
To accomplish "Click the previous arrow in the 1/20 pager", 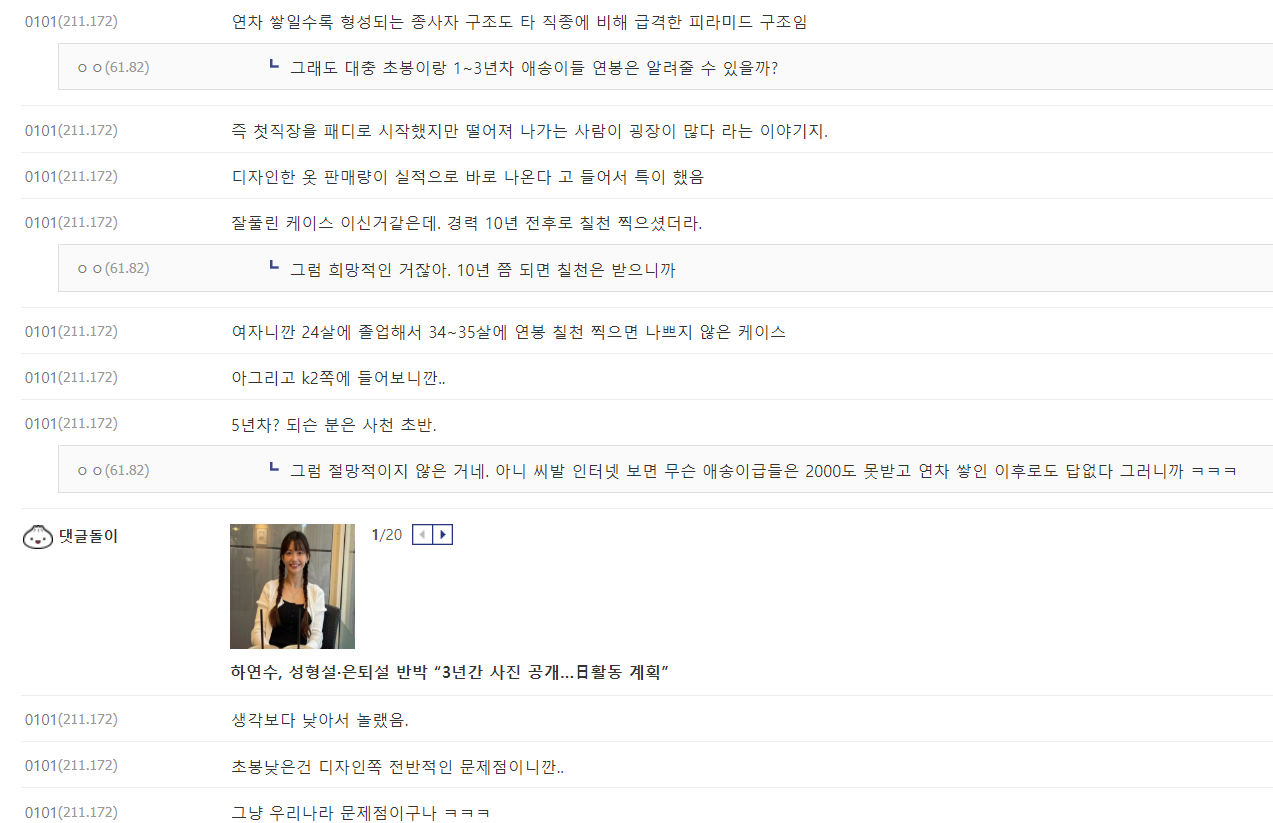I will [x=423, y=535].
